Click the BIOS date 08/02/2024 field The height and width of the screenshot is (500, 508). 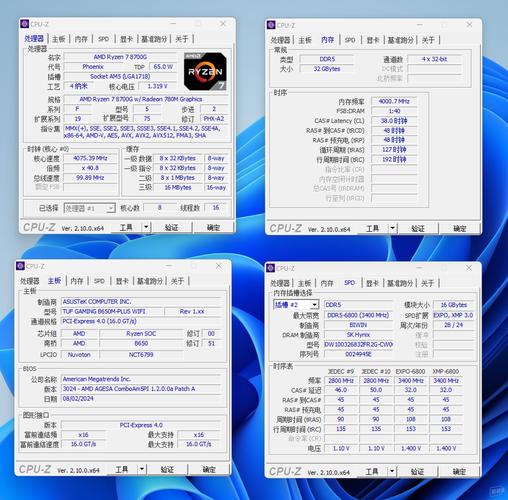(x=141, y=399)
